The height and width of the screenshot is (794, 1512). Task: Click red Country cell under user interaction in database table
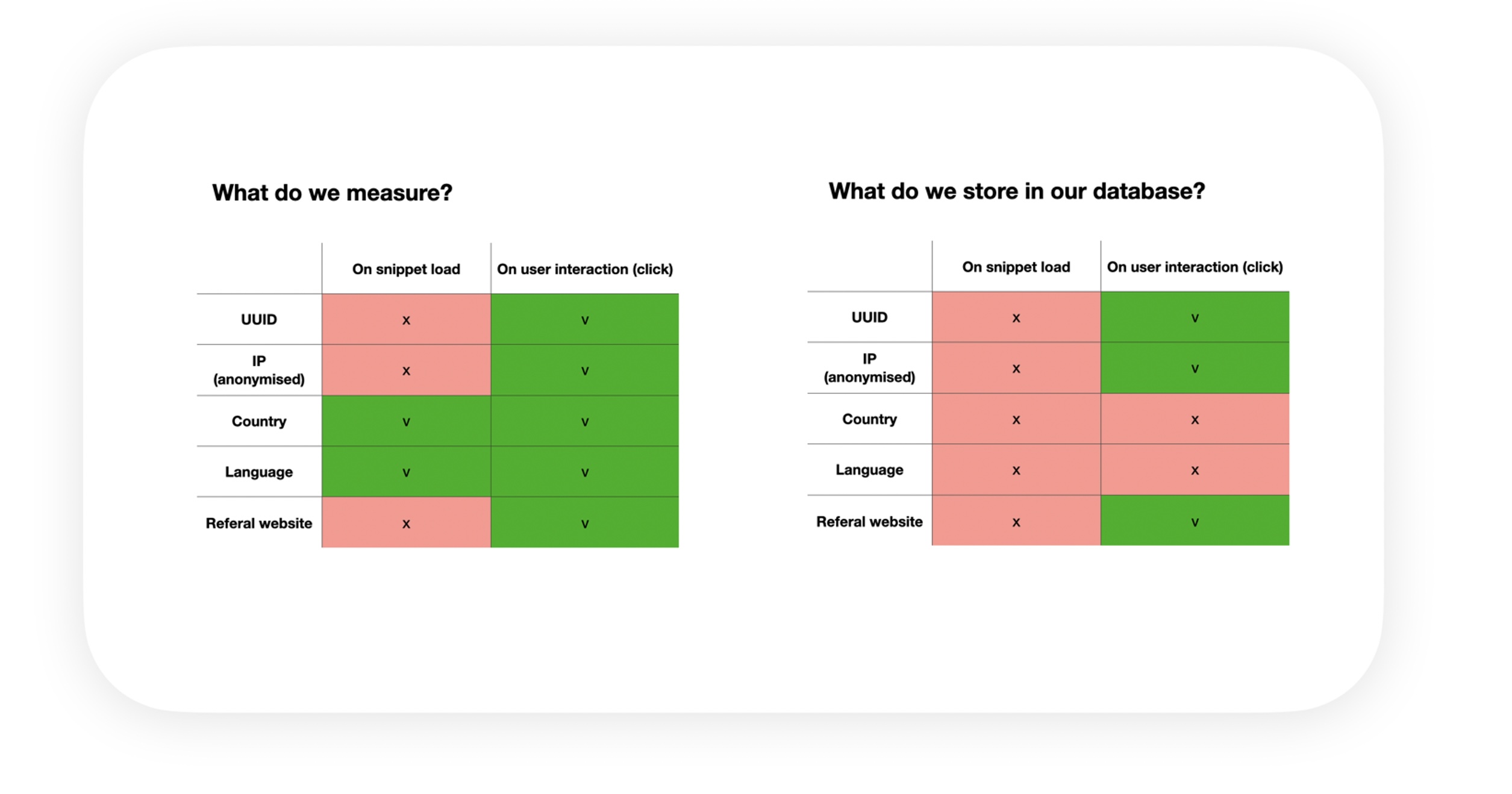pos(1195,419)
